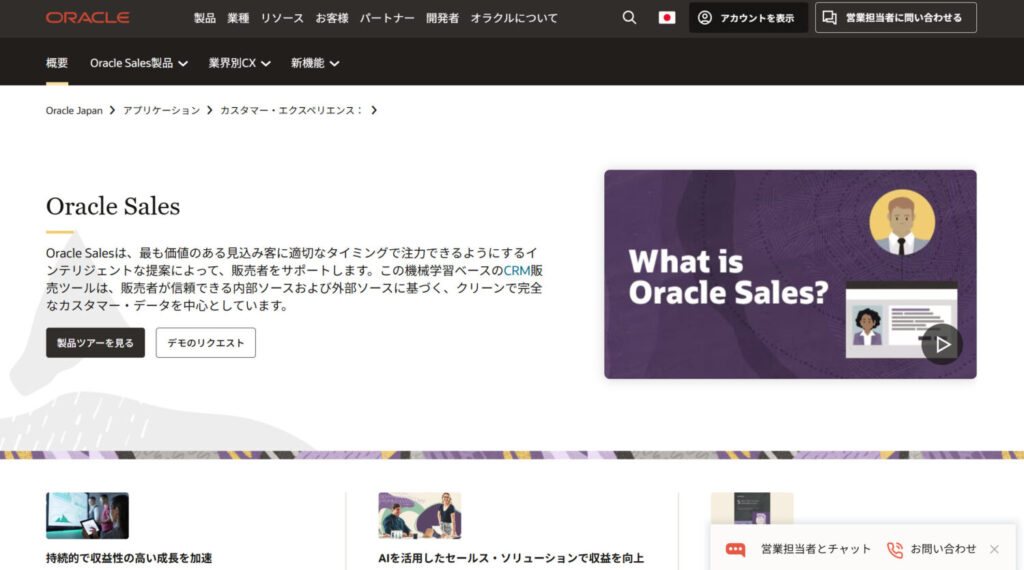1024x570 pixels.
Task: Open thumbnail above 持続的で収益性の高い成長を加速
Action: pos(87,516)
